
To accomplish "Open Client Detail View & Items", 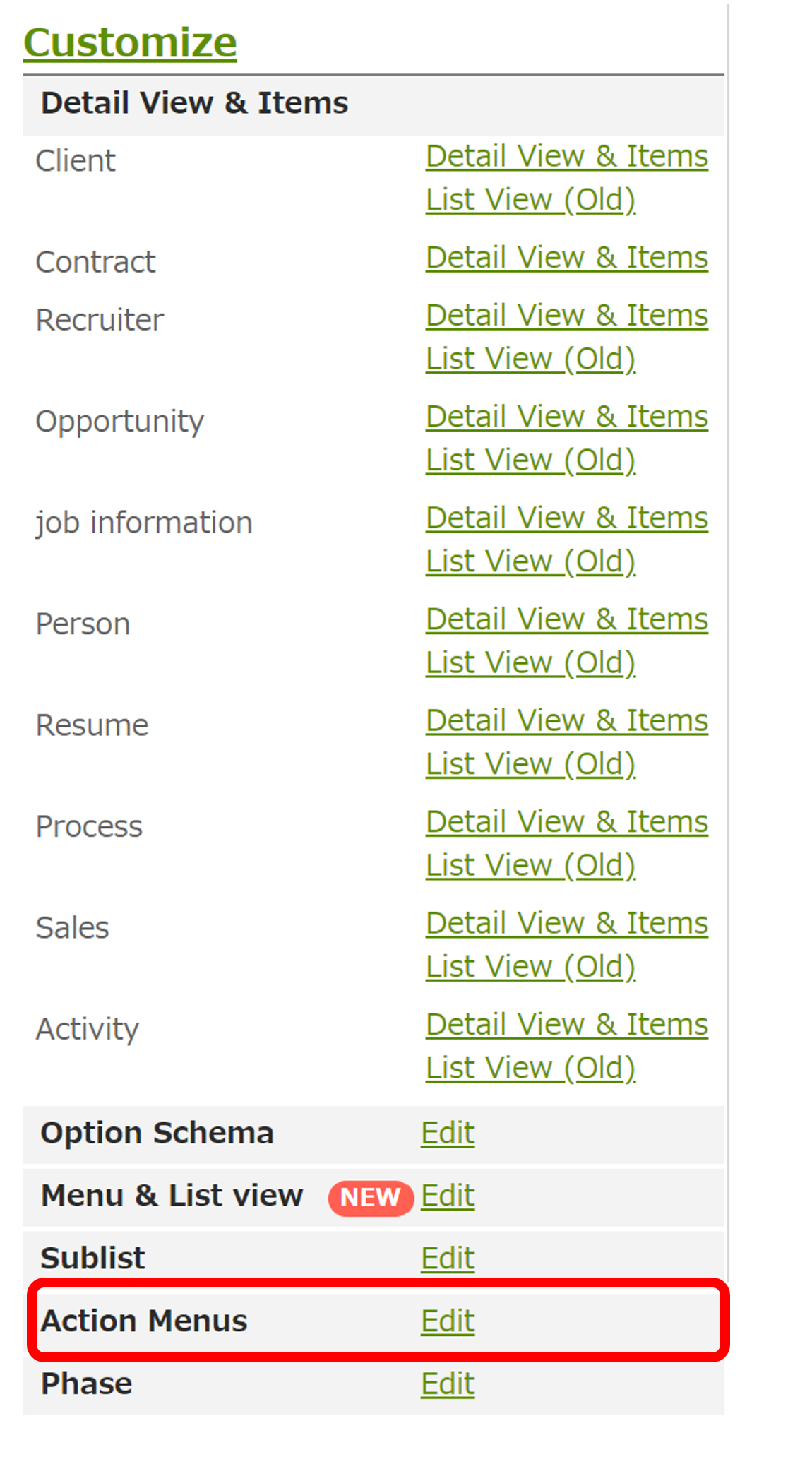I will [566, 156].
